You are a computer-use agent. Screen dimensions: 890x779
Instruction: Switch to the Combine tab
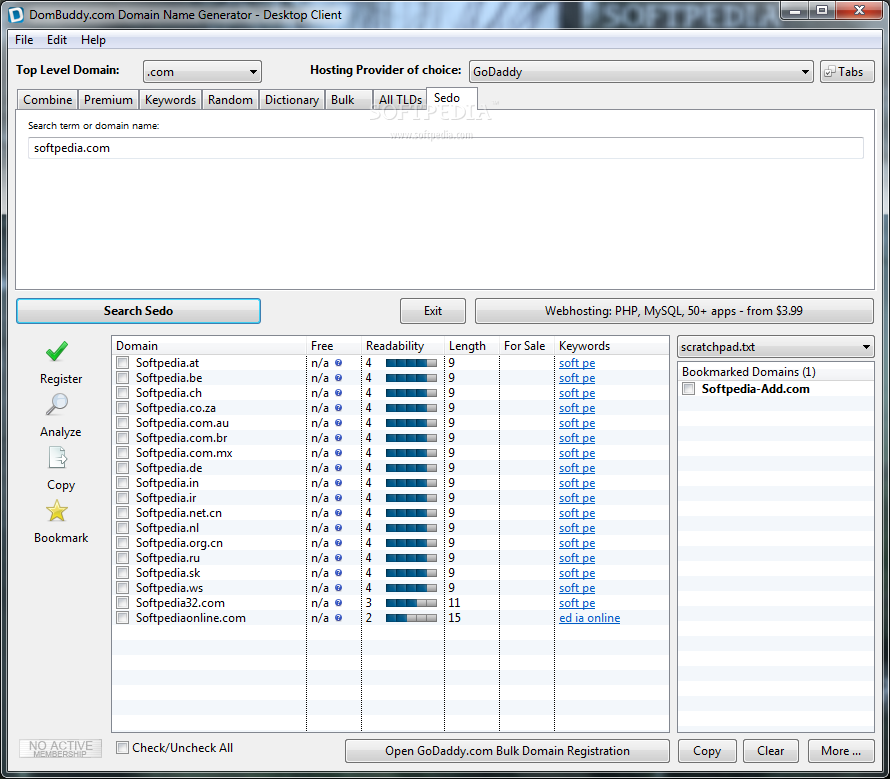(48, 99)
